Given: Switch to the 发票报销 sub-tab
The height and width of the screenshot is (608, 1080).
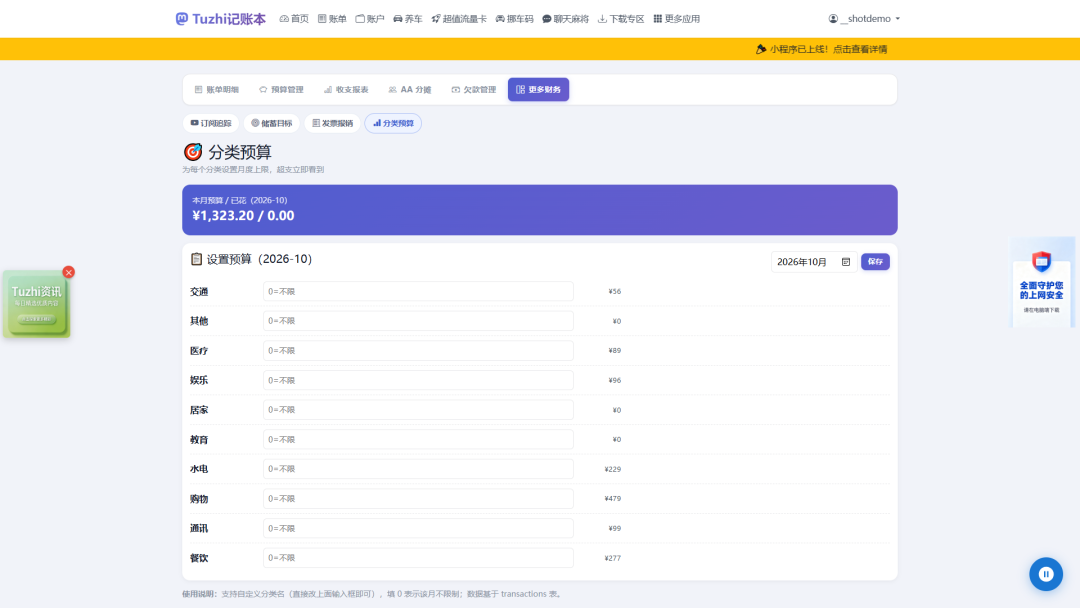Looking at the screenshot, I should [333, 123].
